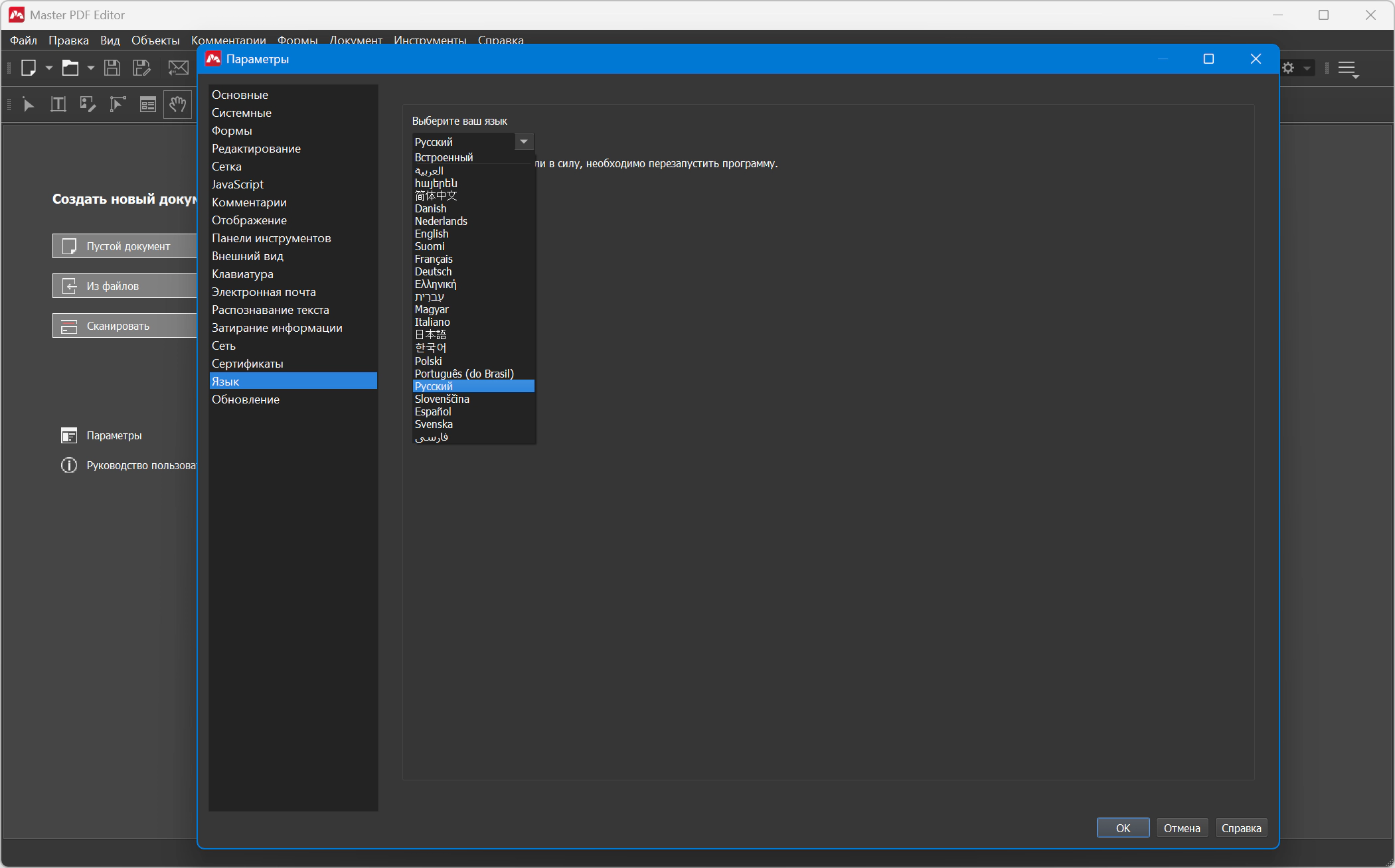Open the Файл menu
The height and width of the screenshot is (868, 1395).
pyautogui.click(x=23, y=40)
